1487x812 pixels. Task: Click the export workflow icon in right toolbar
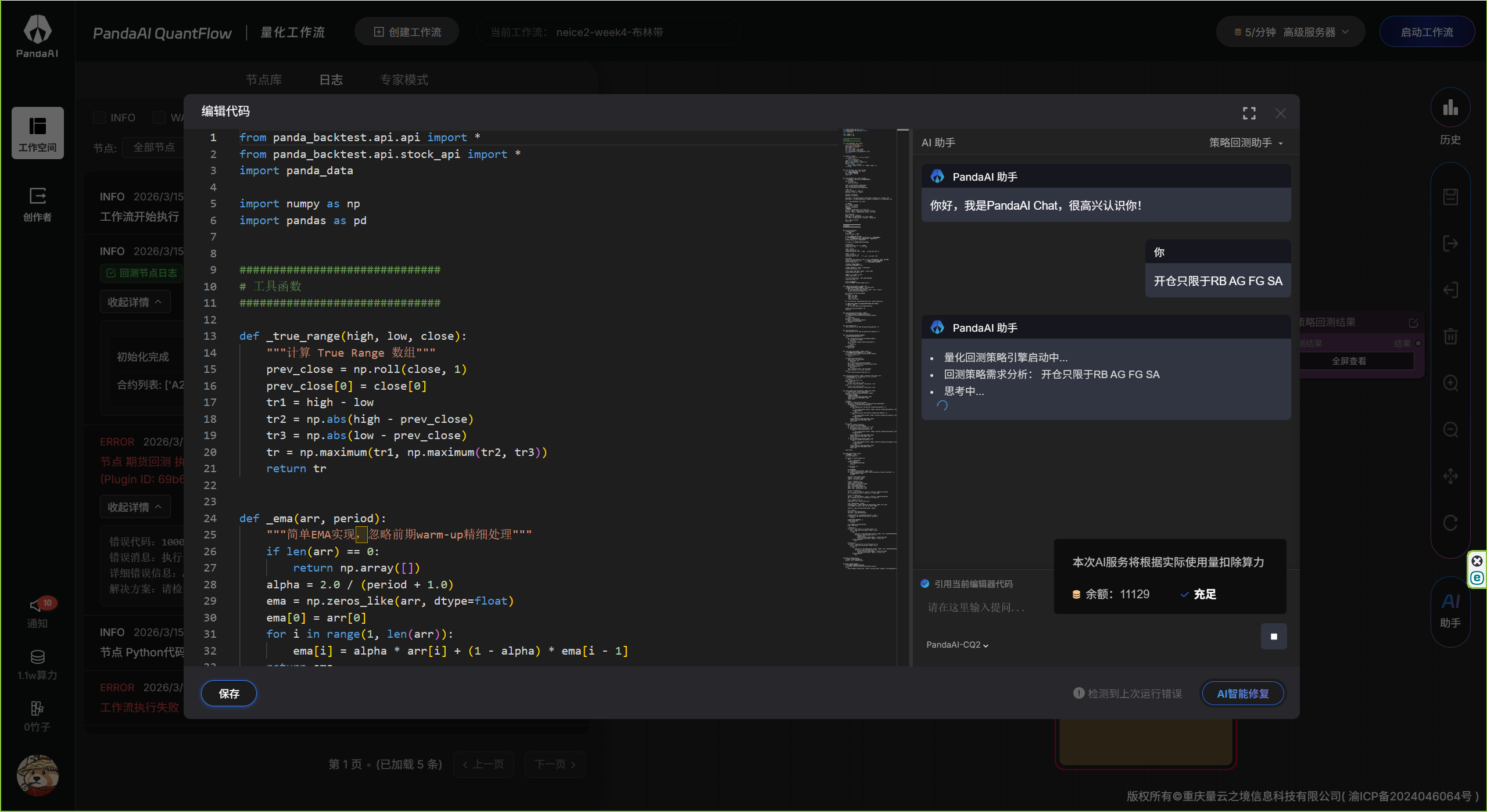tap(1450, 243)
